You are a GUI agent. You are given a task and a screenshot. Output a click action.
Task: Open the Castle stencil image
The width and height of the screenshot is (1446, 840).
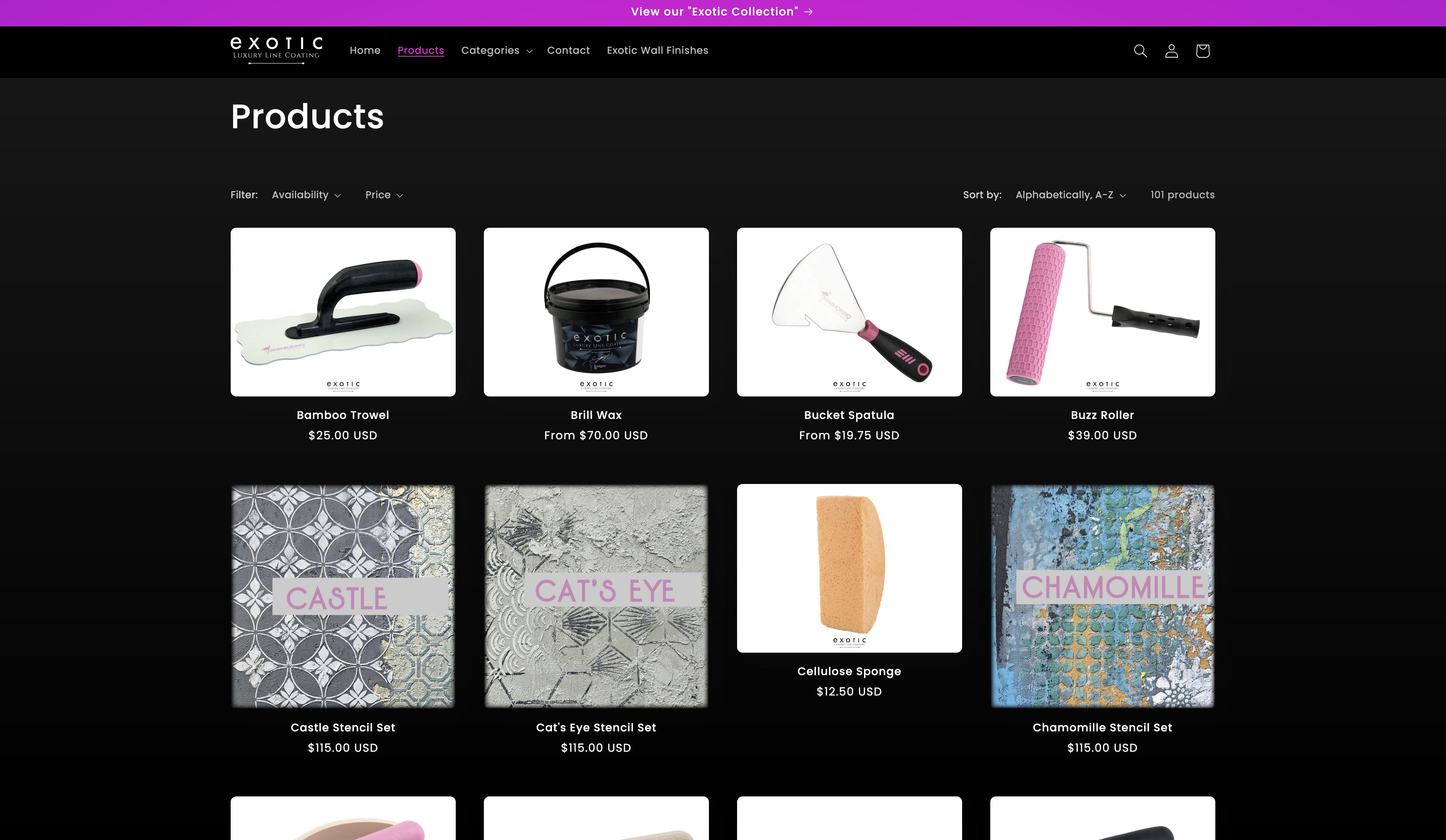tap(343, 596)
